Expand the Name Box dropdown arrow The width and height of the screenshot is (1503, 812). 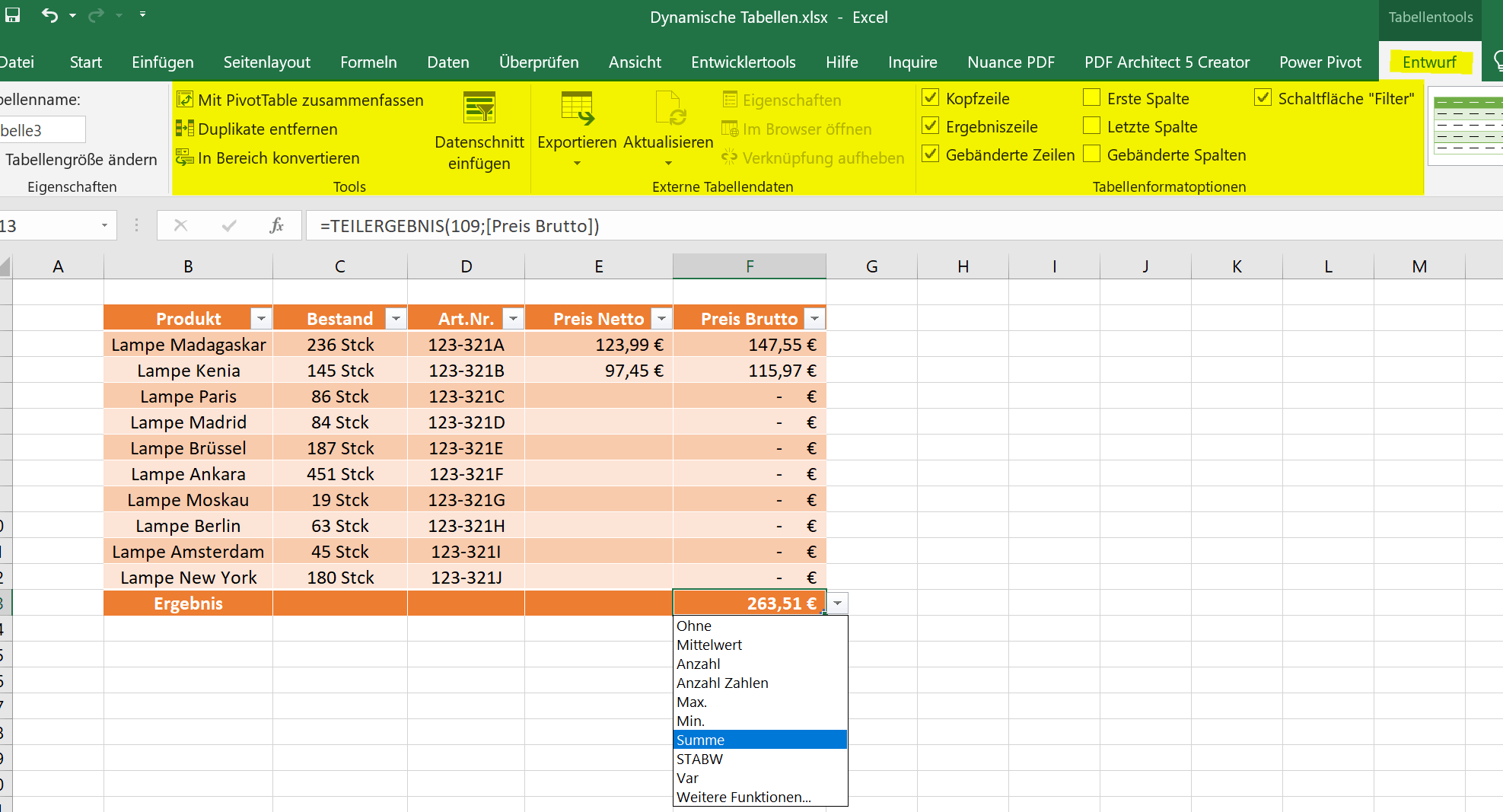click(x=104, y=226)
